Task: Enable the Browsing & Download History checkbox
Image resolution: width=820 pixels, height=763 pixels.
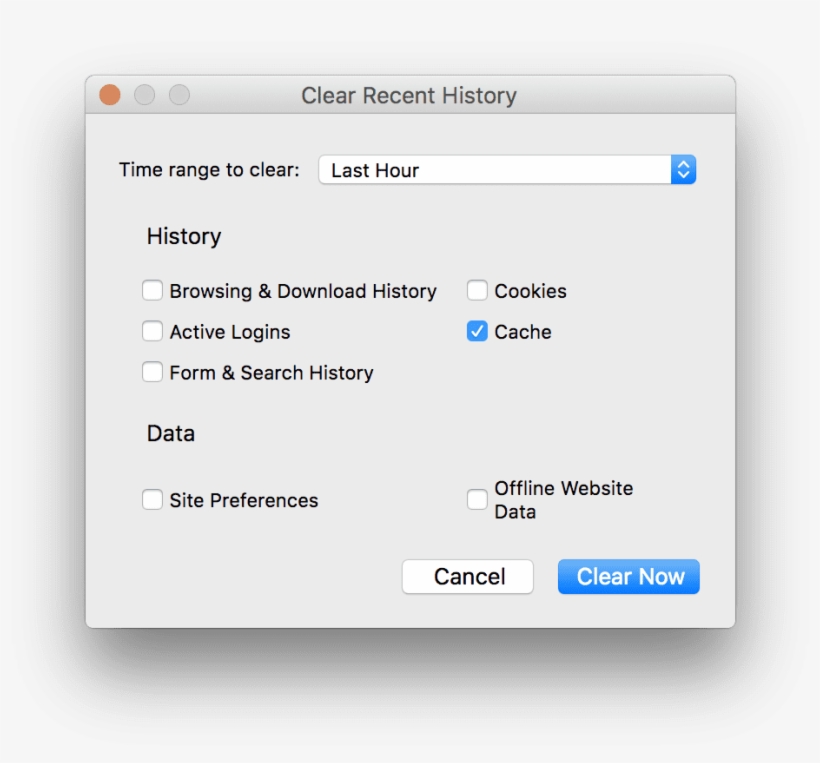Action: click(x=152, y=291)
